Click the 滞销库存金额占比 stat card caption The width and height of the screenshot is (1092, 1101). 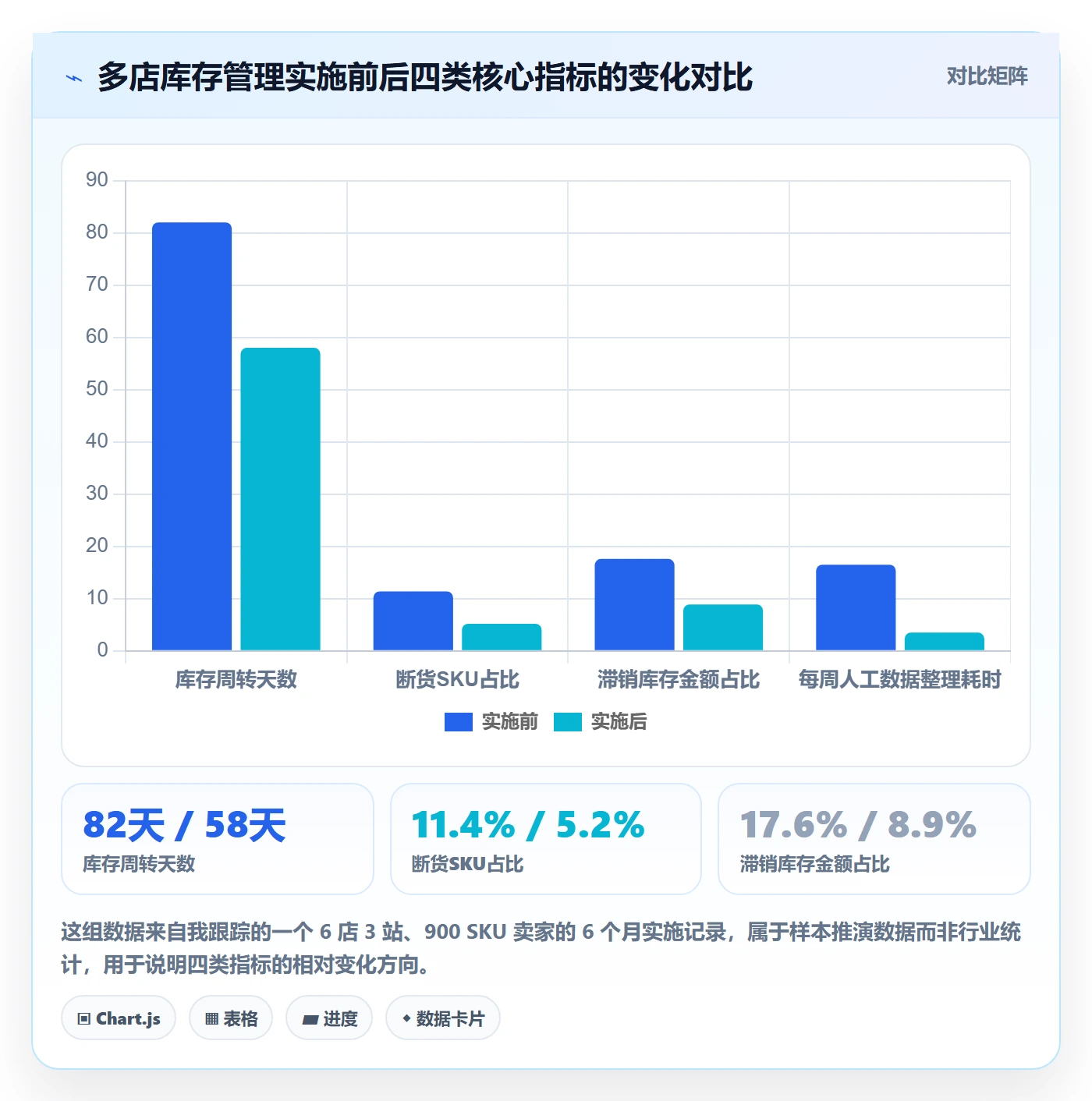point(814,864)
